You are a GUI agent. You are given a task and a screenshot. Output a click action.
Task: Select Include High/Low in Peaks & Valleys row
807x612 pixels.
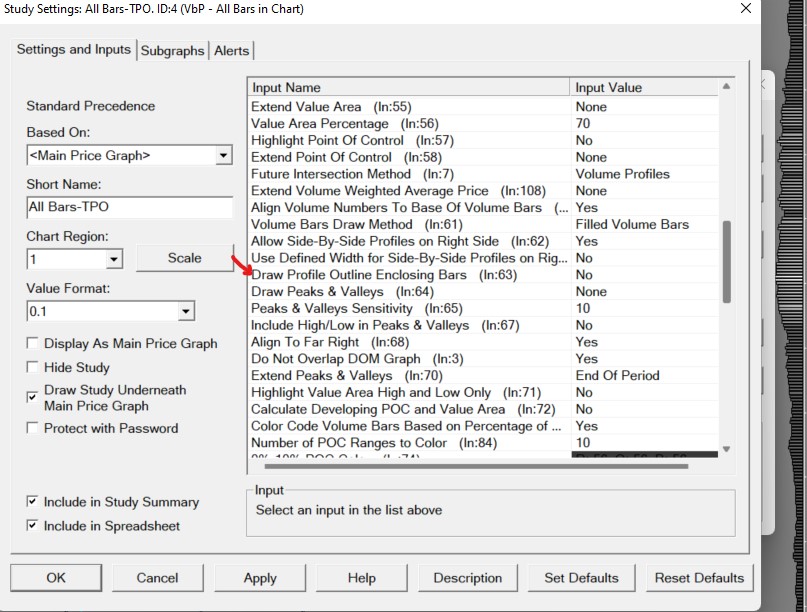[x=484, y=325]
